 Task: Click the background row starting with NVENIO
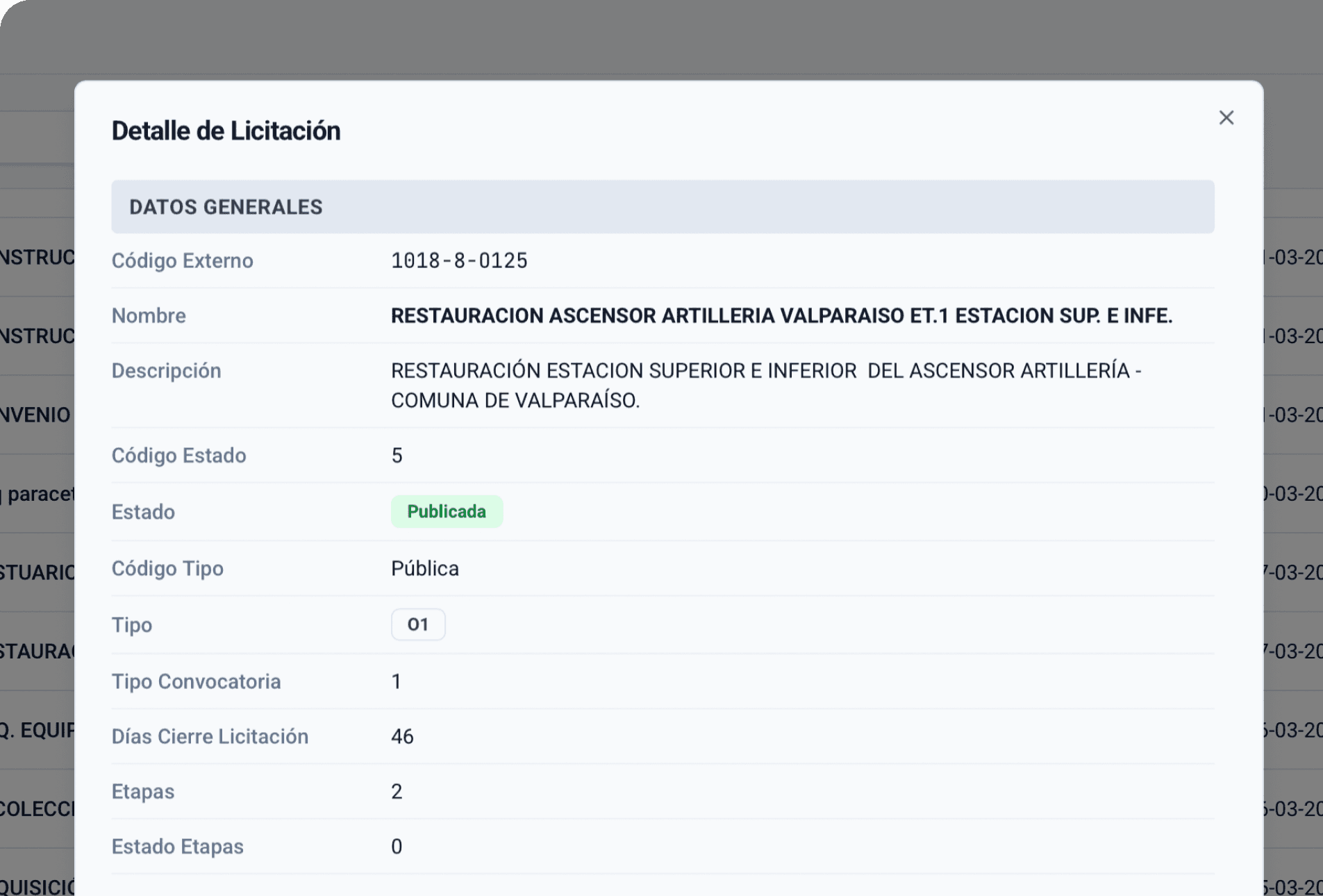(x=36, y=415)
